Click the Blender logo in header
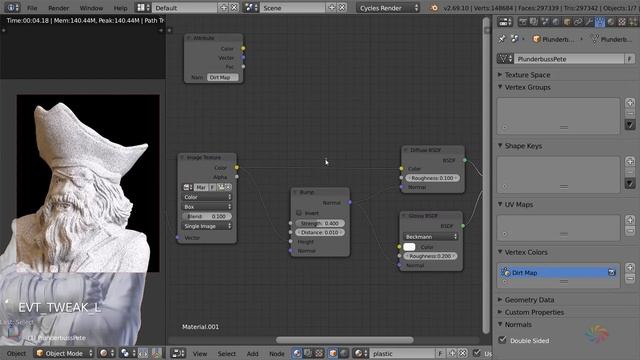Image resolution: width=640 pixels, height=360 pixels. (x=434, y=7)
